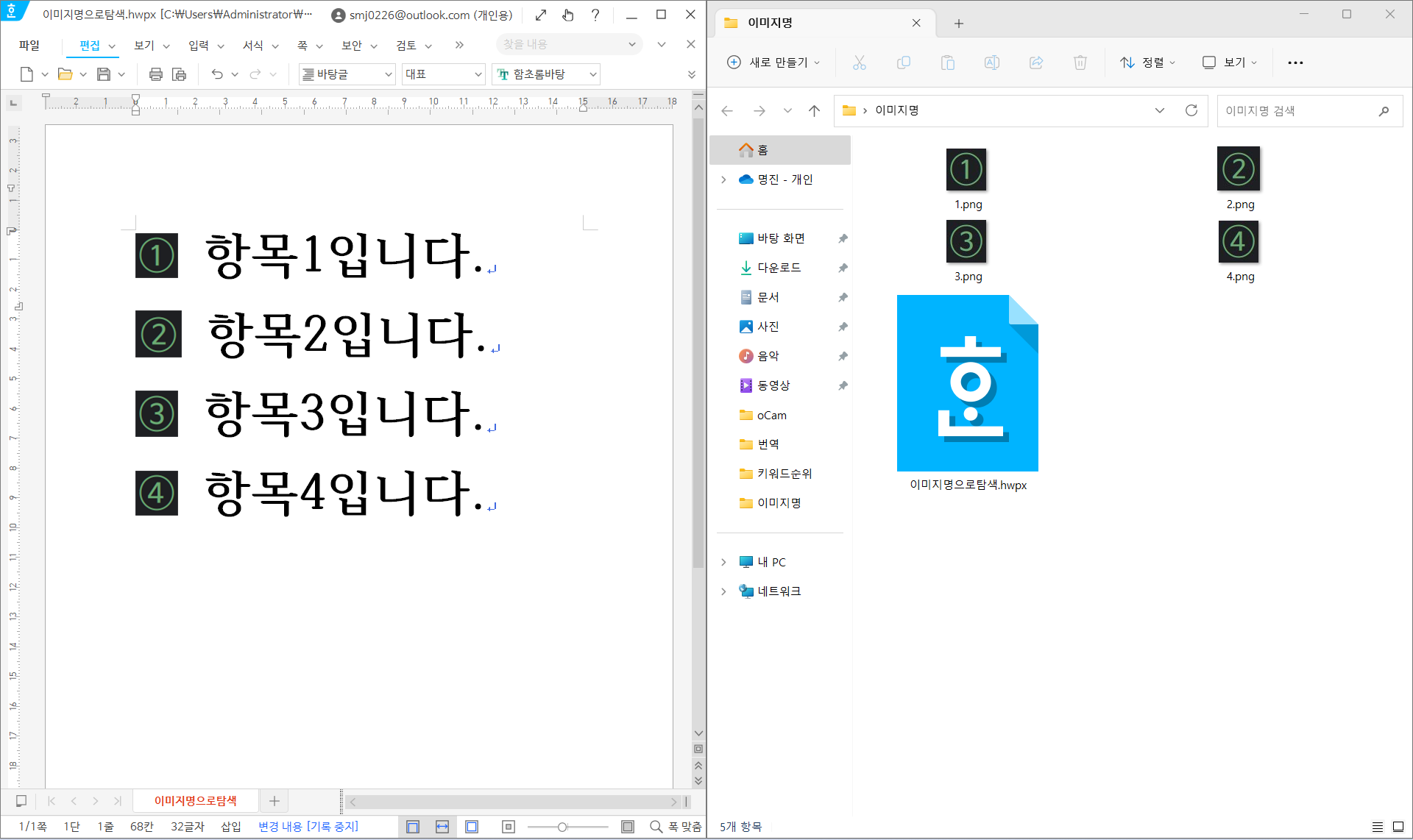Open the See more ellipsis in Explorer
The image size is (1413, 840).
1296,63
